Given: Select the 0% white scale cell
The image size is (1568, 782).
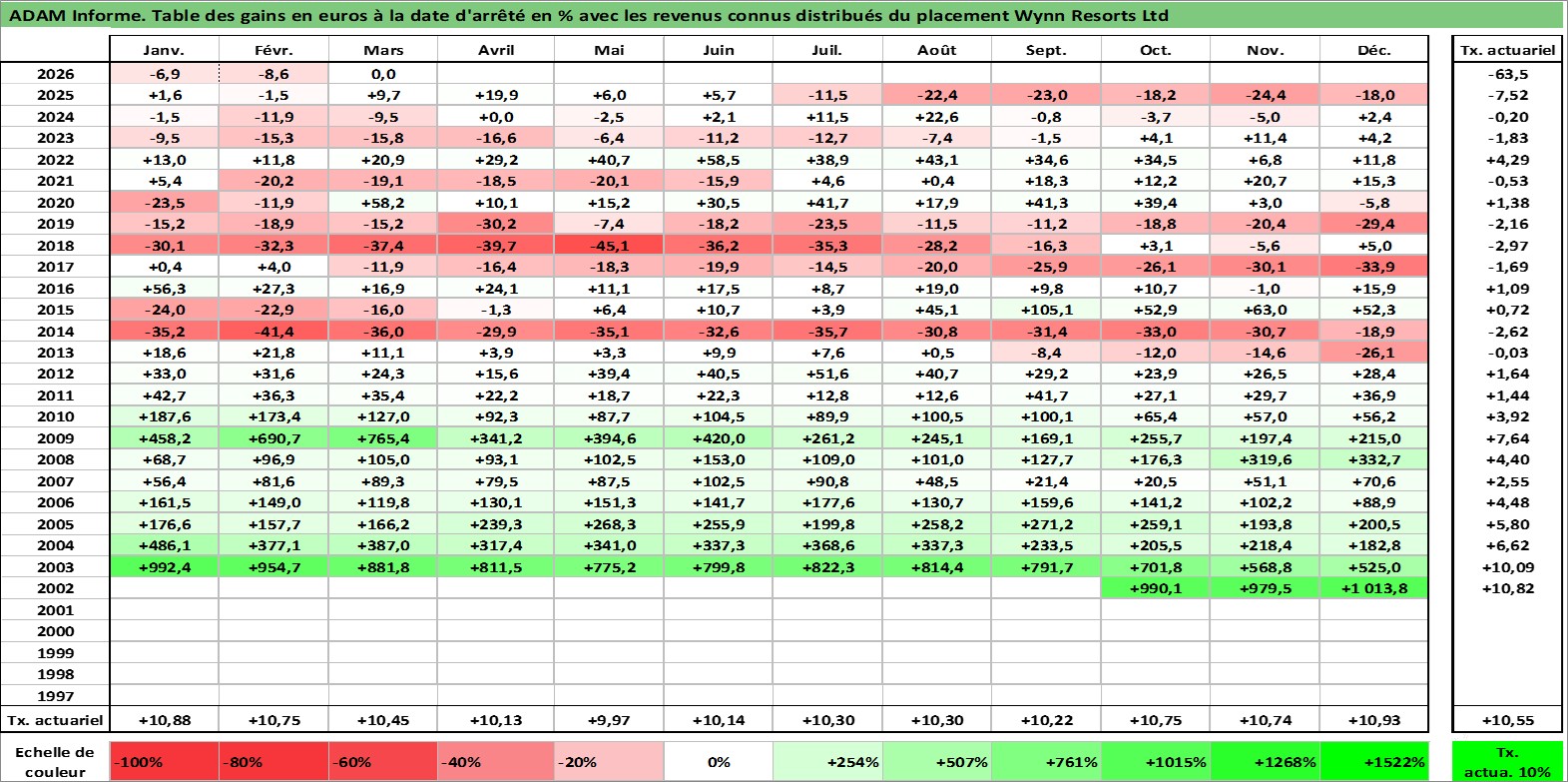Looking at the screenshot, I should click(718, 762).
